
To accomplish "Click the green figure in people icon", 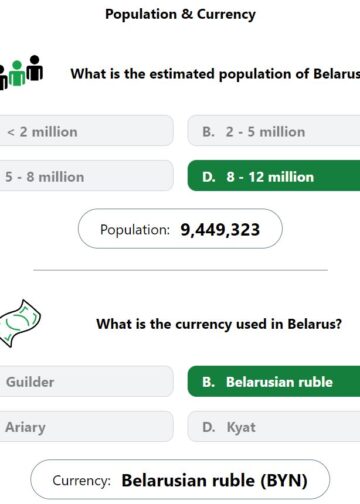I will 17,74.
